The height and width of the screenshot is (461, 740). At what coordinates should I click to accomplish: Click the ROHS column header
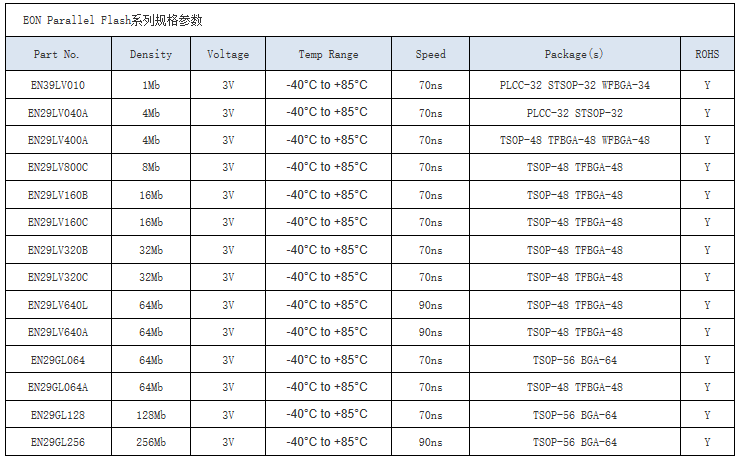click(x=707, y=54)
